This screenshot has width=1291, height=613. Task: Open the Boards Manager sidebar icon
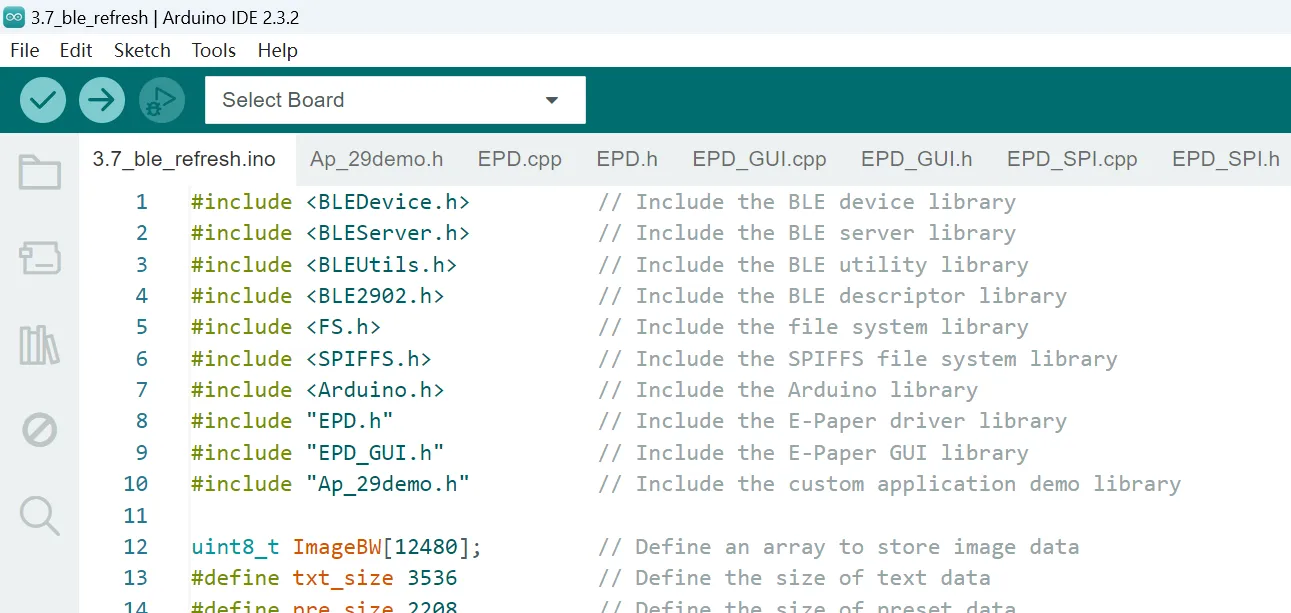click(x=40, y=258)
